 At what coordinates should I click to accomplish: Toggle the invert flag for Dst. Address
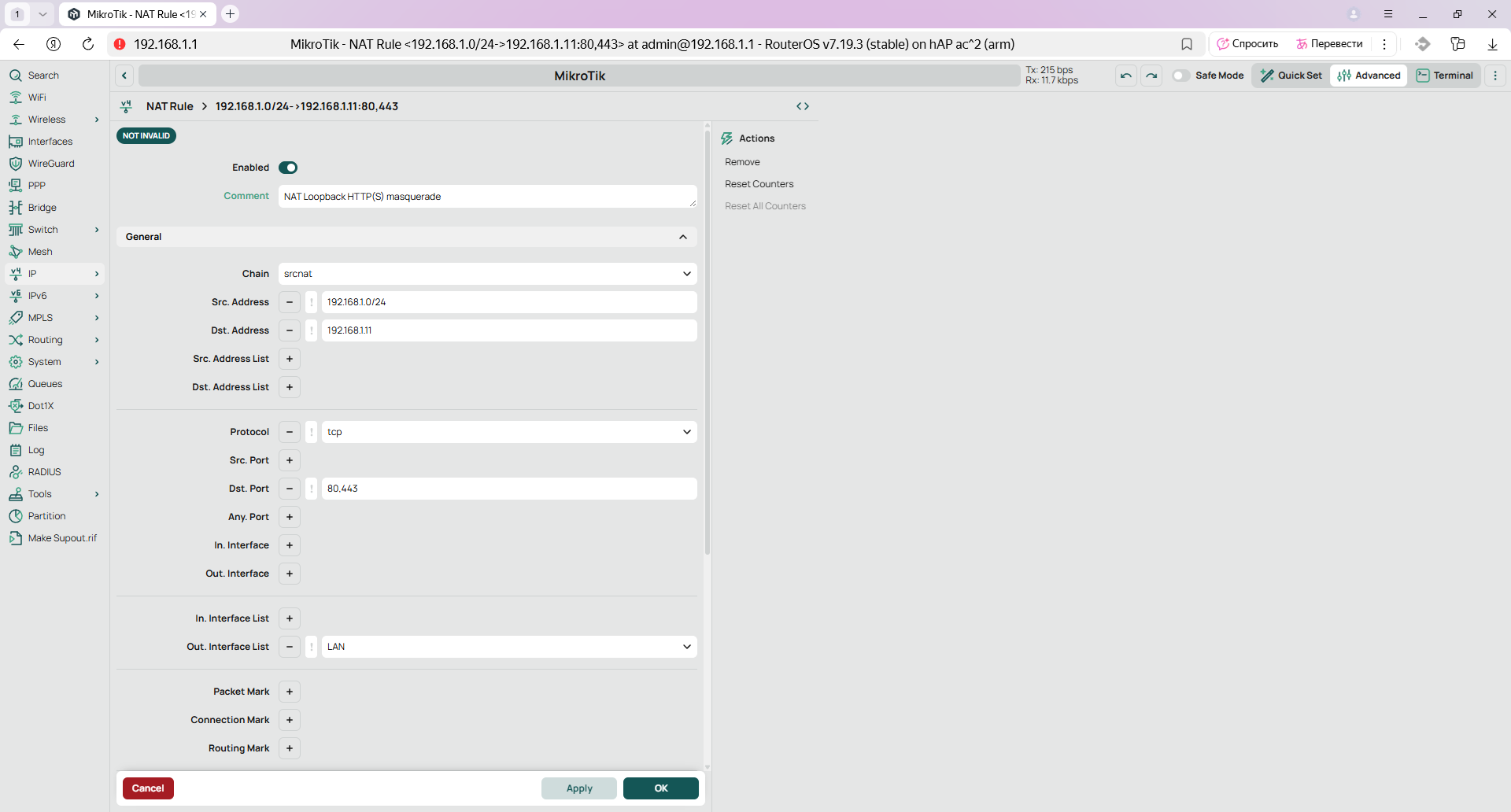point(312,330)
